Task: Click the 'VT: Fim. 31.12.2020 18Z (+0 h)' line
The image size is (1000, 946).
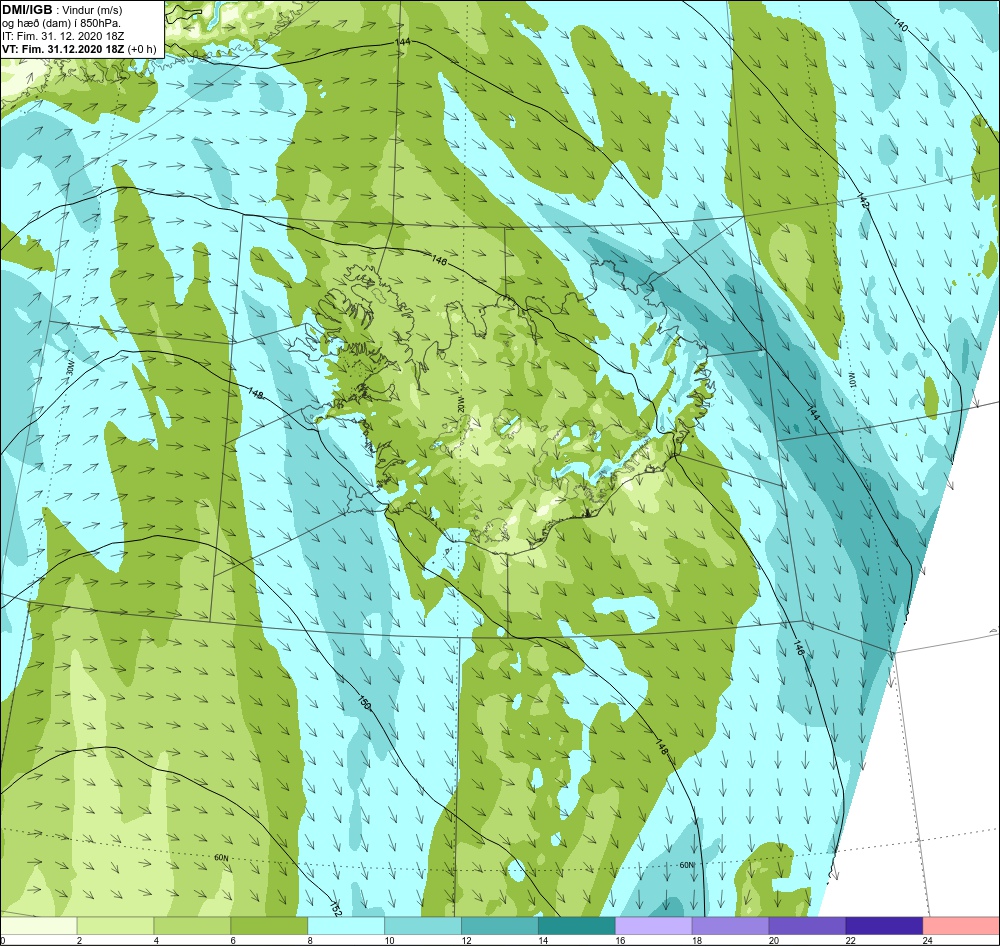Action: click(79, 49)
